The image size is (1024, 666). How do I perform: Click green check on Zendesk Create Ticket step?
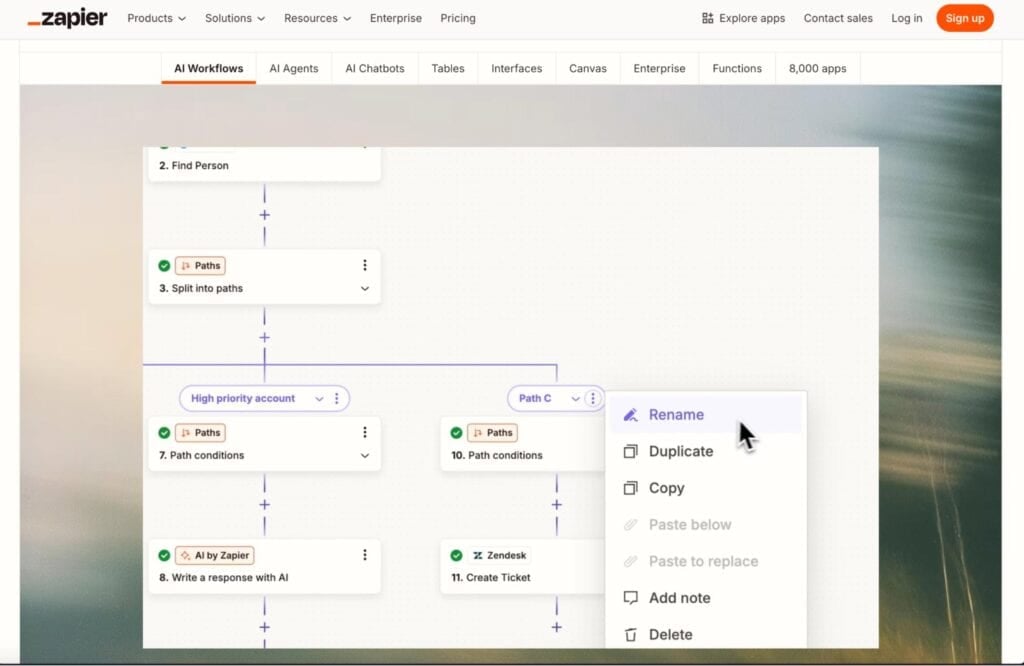(456, 556)
